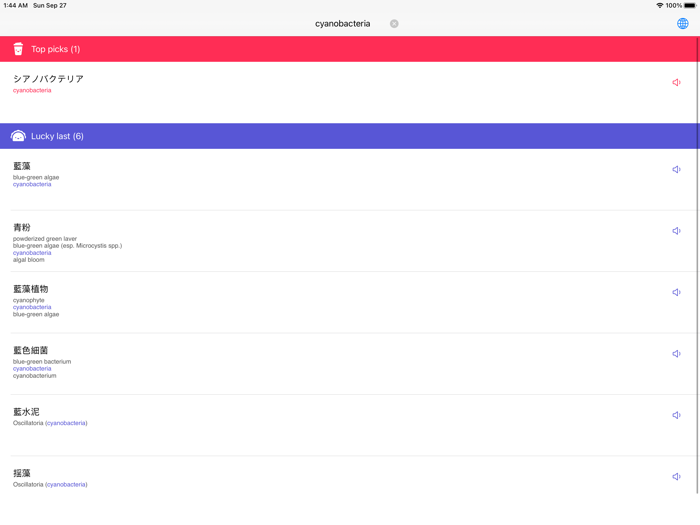Tap the Lucky last header icon
700x525 pixels.
[18, 136]
